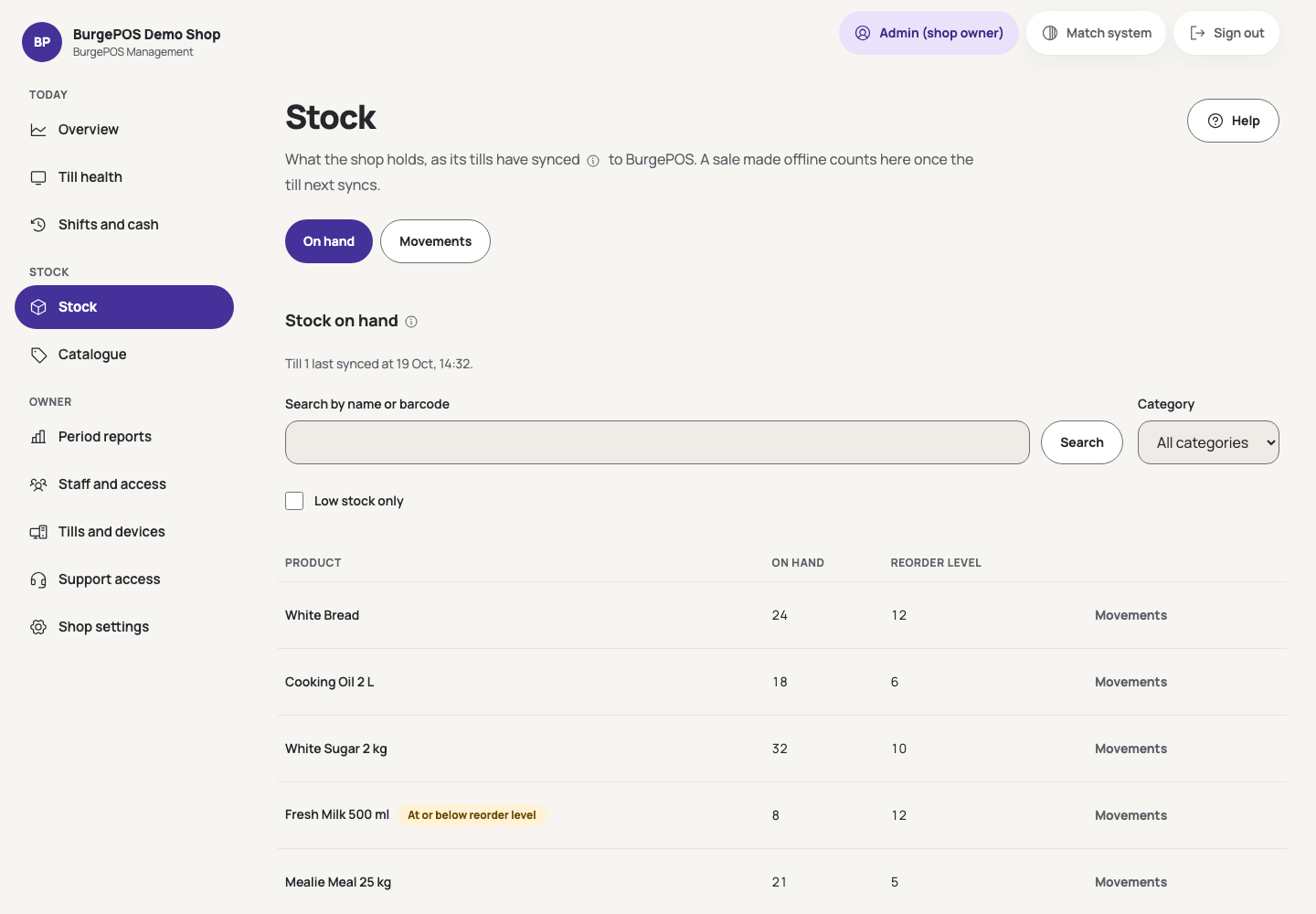The image size is (1316, 914).
Task: Click the Support access headset icon
Action: (x=38, y=579)
